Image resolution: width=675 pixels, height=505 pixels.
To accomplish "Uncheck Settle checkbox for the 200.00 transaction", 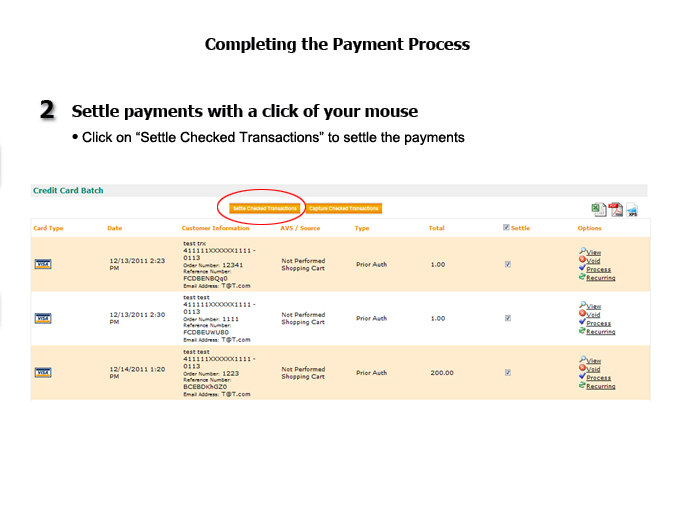I will [509, 372].
